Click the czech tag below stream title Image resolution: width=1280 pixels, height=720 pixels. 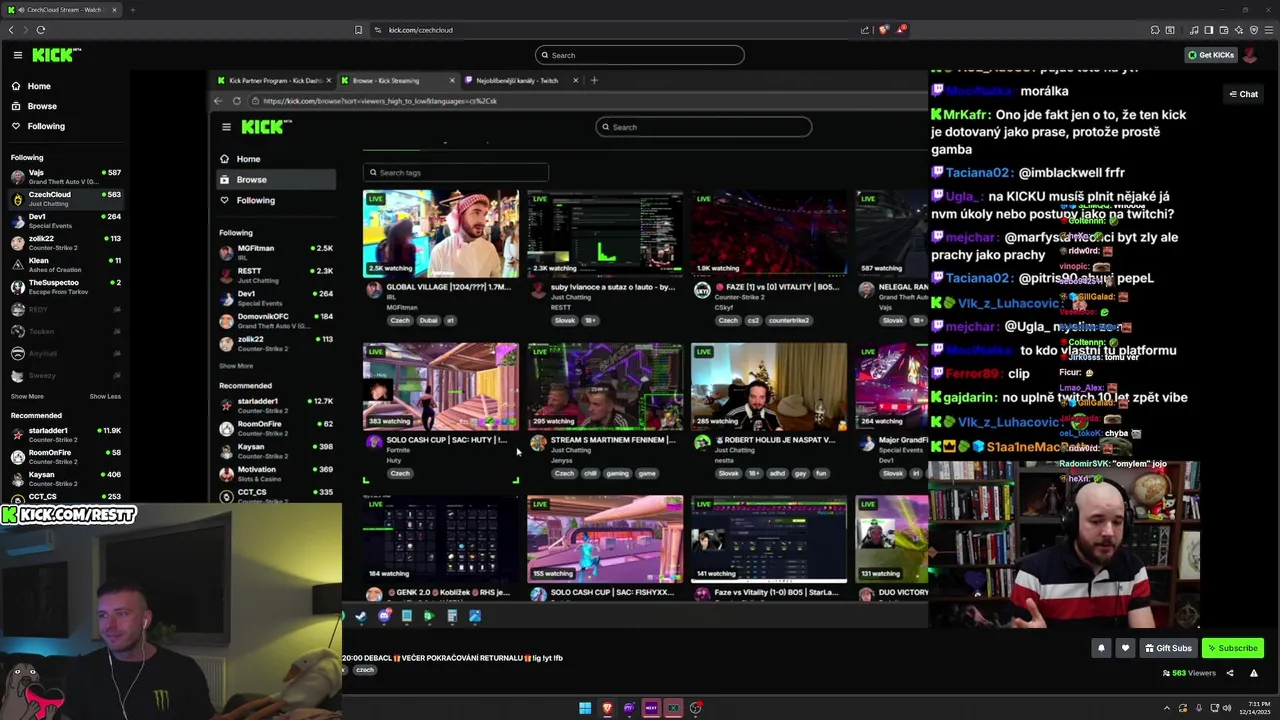click(364, 670)
